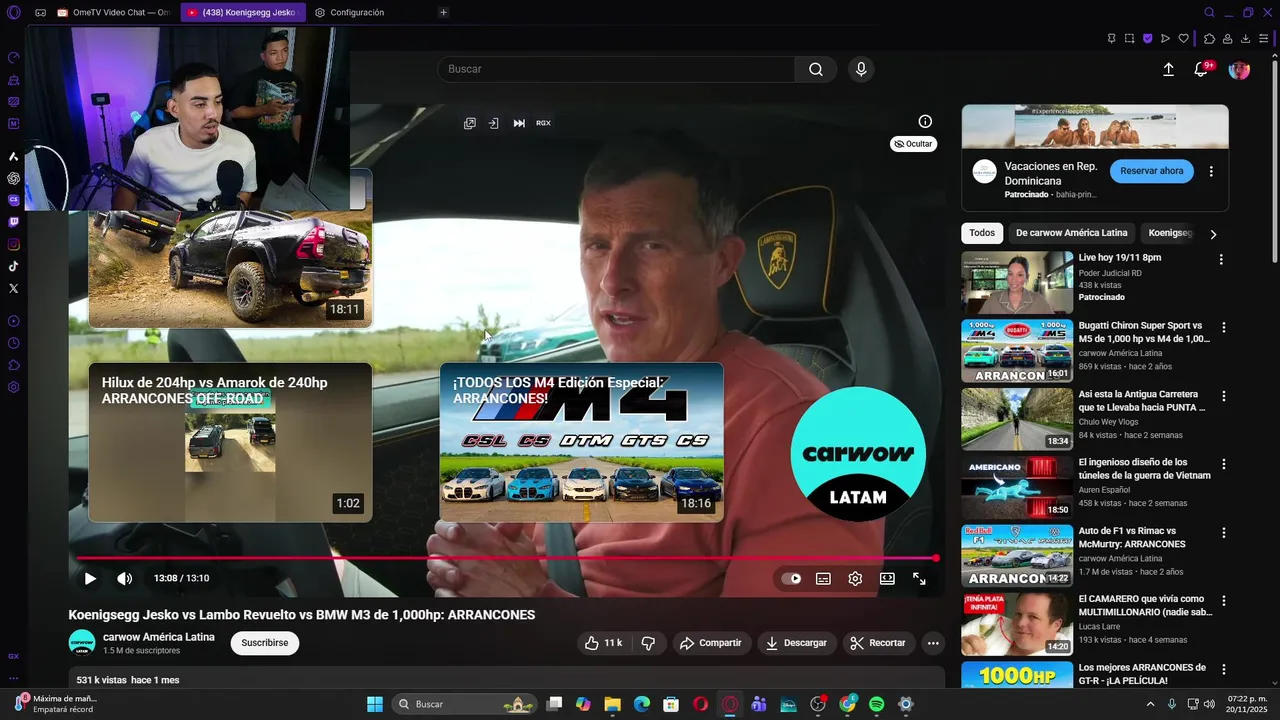Subscribe with the Suscribirse button
The height and width of the screenshot is (720, 1280).
click(265, 643)
